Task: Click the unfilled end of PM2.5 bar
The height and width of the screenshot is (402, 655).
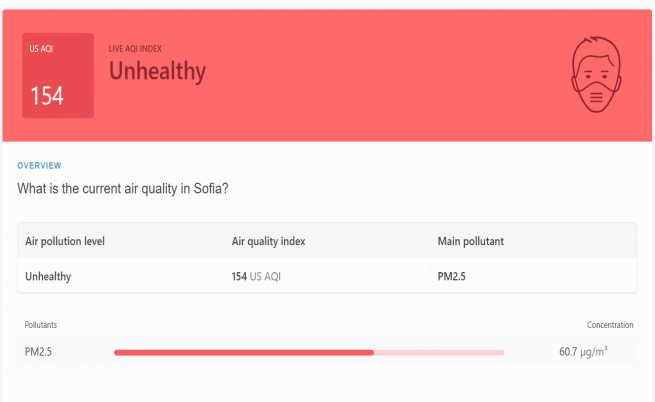Action: 440,352
